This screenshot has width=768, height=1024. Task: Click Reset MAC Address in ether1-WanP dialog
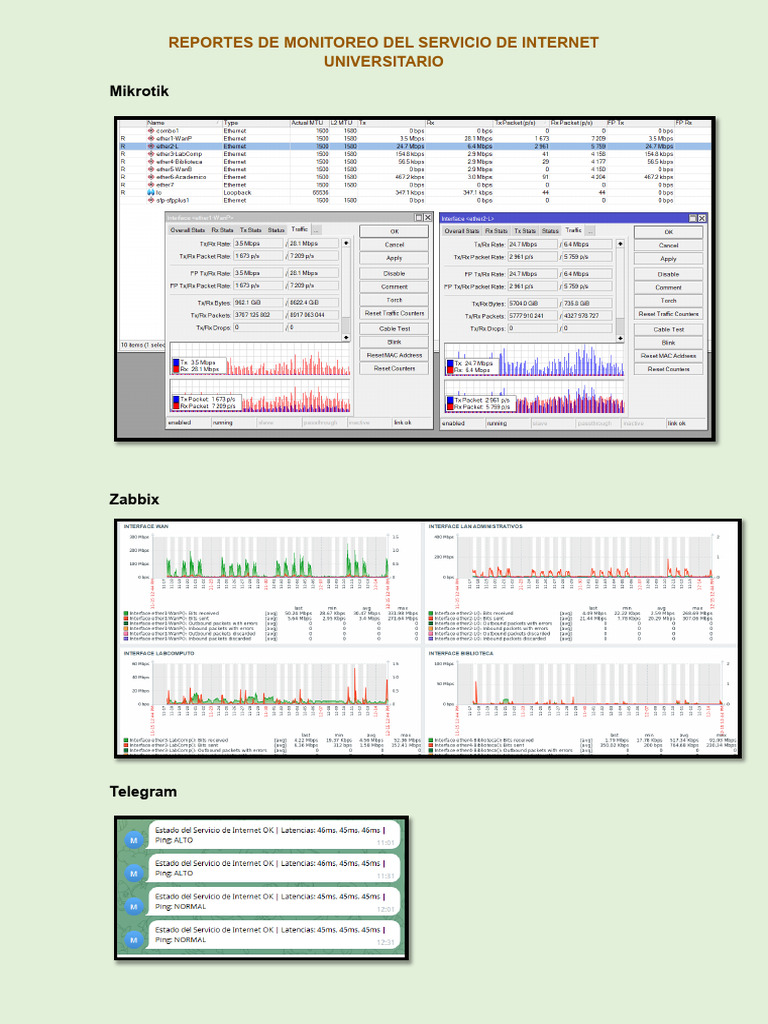click(x=394, y=355)
